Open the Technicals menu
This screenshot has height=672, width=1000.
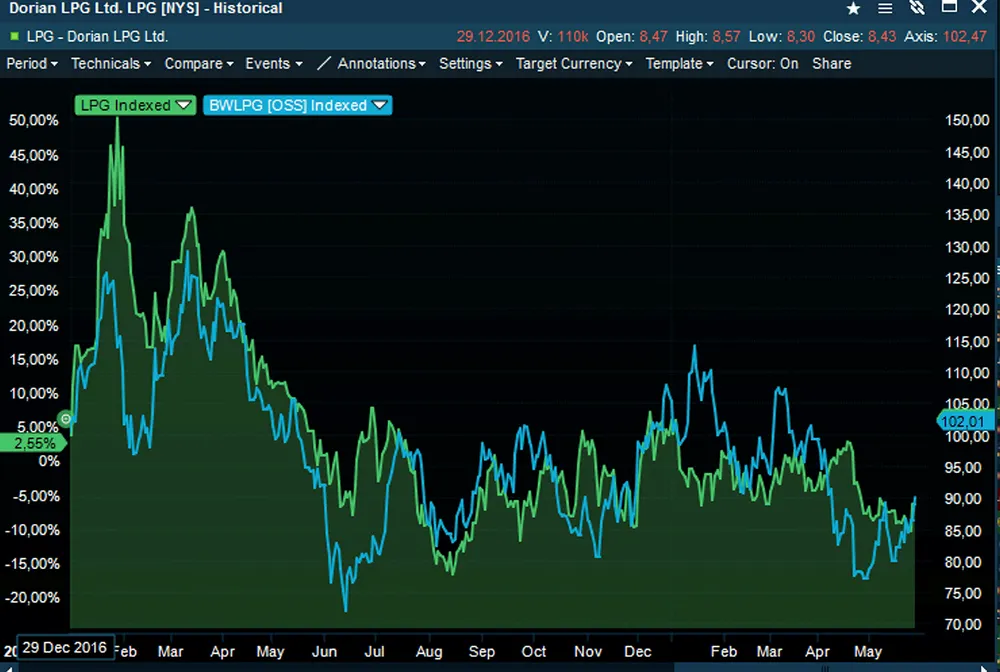tap(111, 63)
